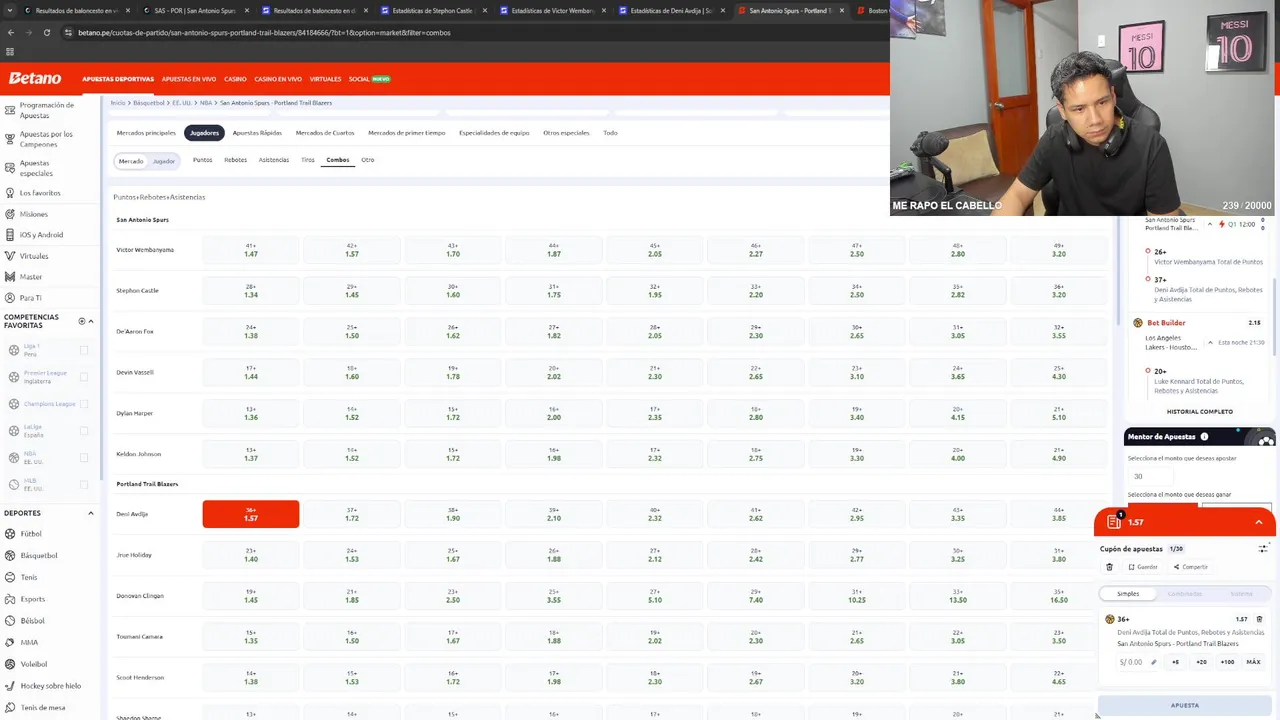The image size is (1280, 720).
Task: Reload the page in the browser
Action: tap(46, 33)
